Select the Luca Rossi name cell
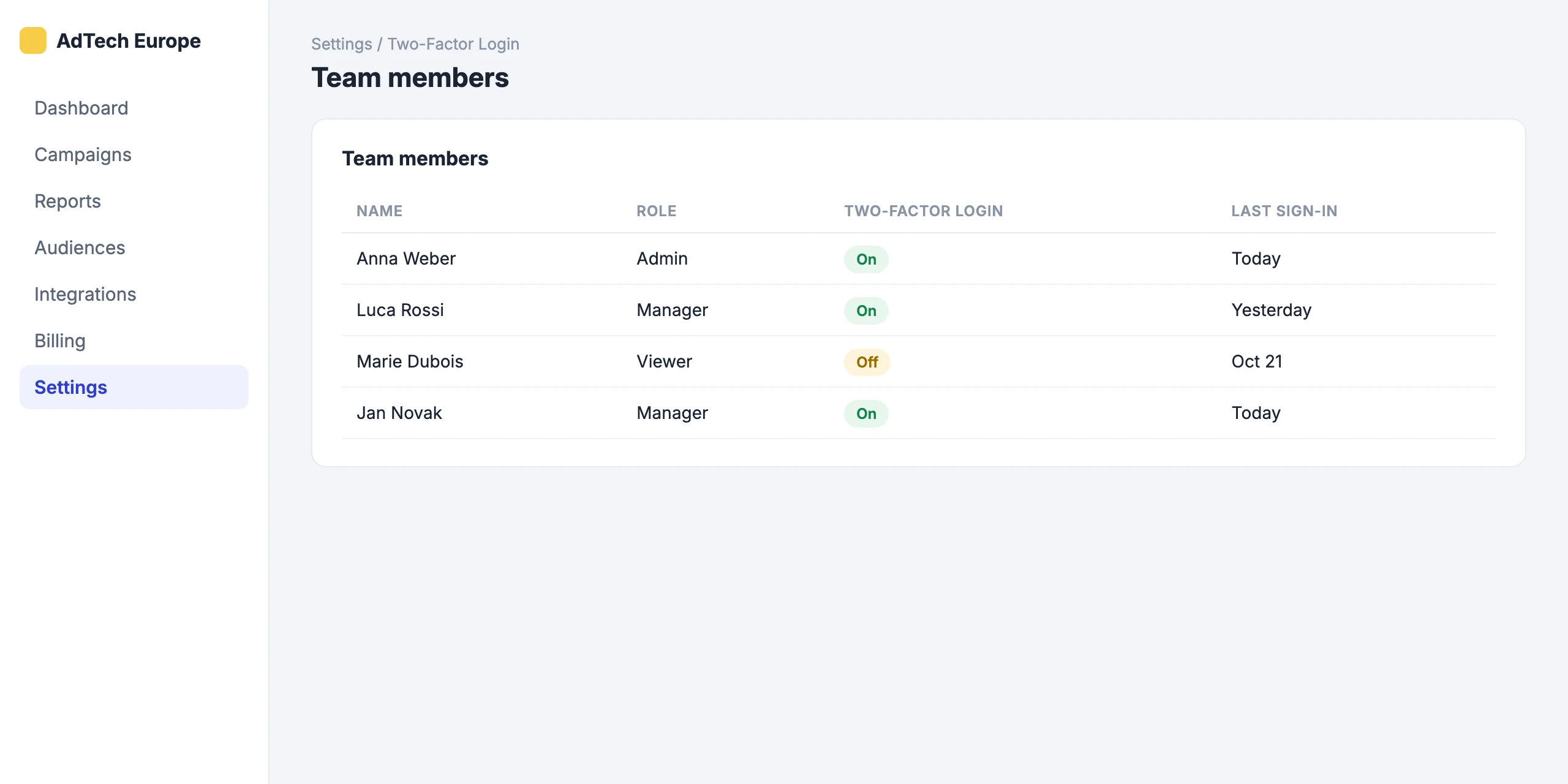The height and width of the screenshot is (784, 1568). click(400, 310)
